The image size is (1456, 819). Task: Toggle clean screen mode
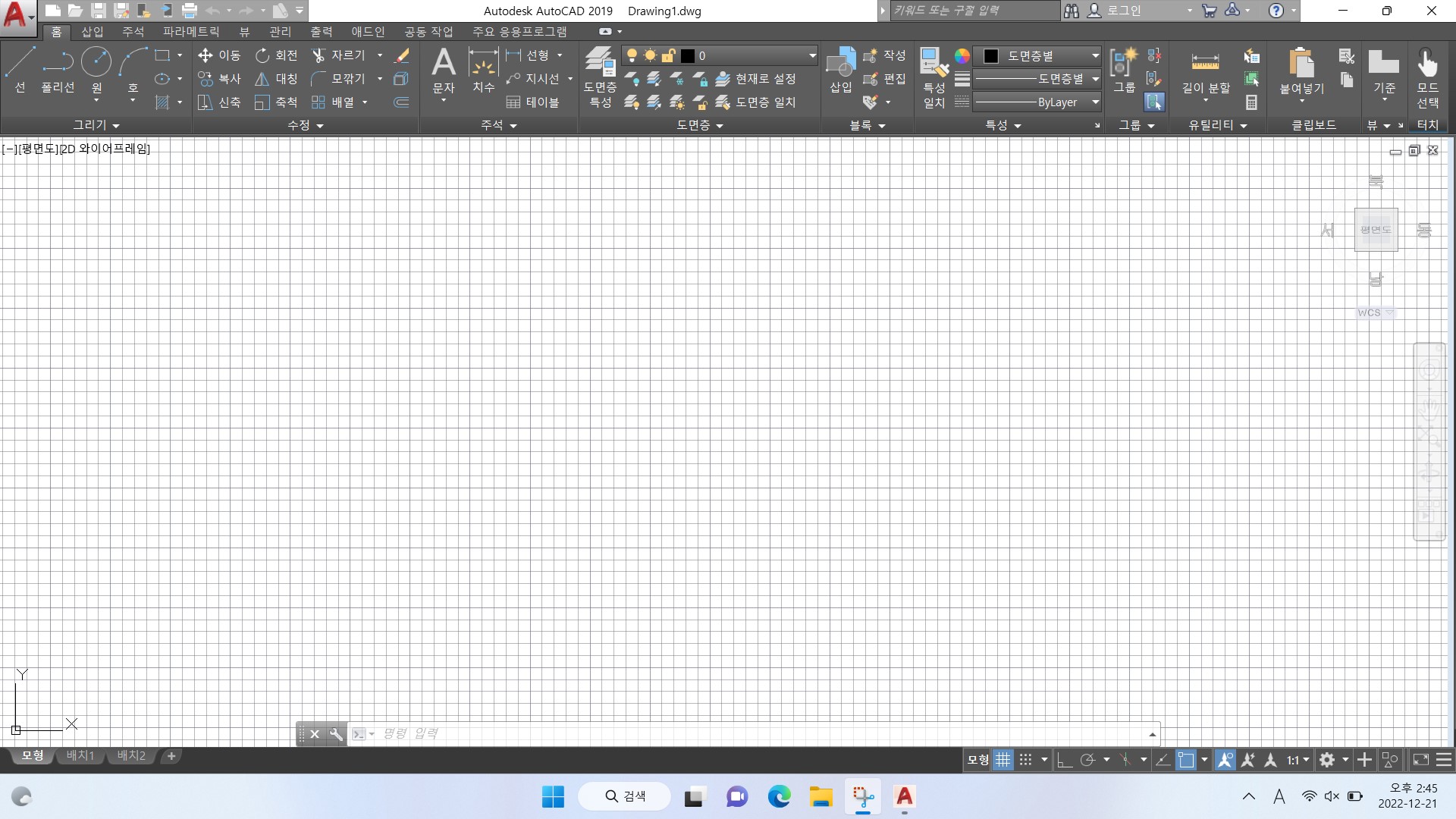pos(1420,760)
